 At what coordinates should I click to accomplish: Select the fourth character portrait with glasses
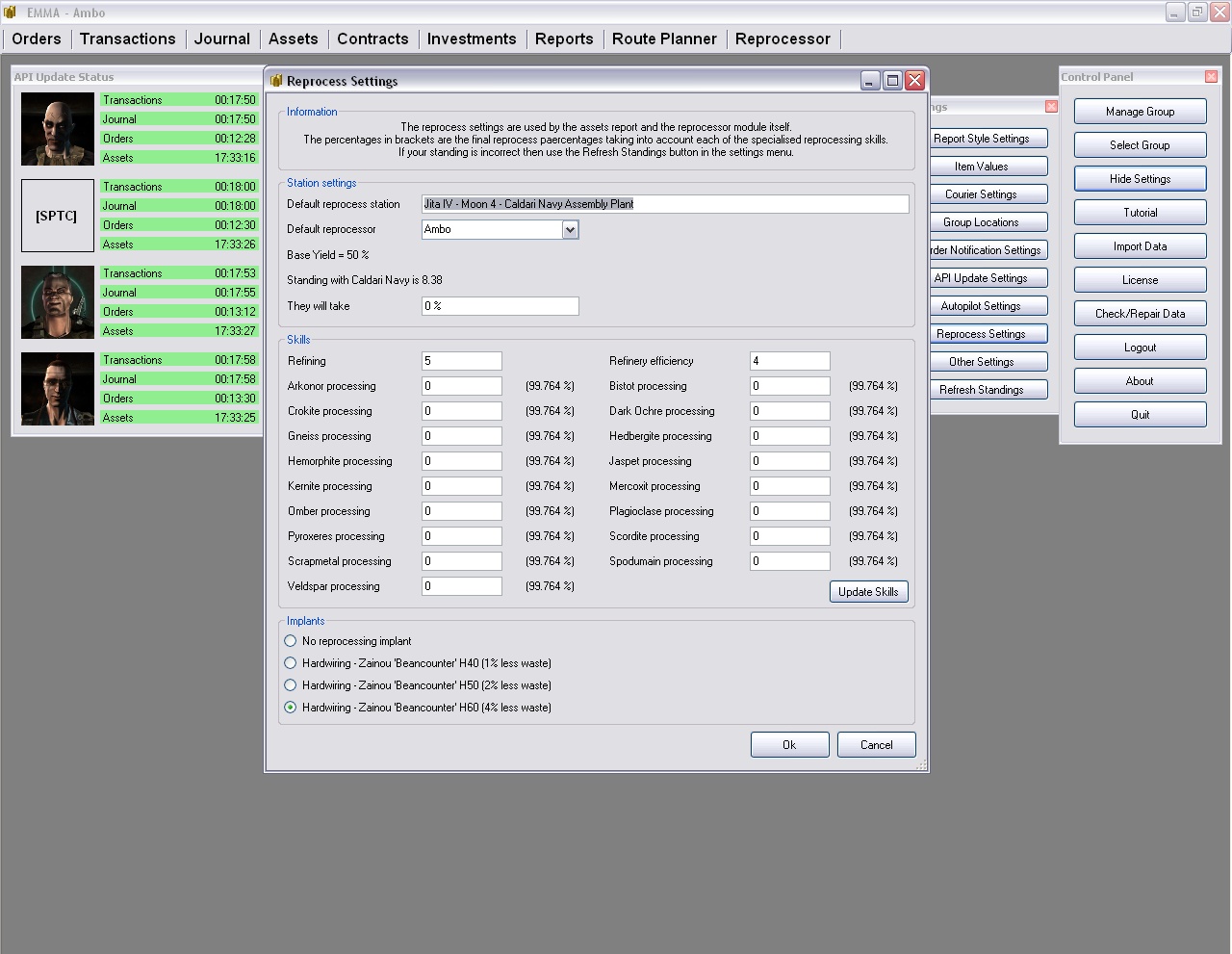click(x=58, y=389)
